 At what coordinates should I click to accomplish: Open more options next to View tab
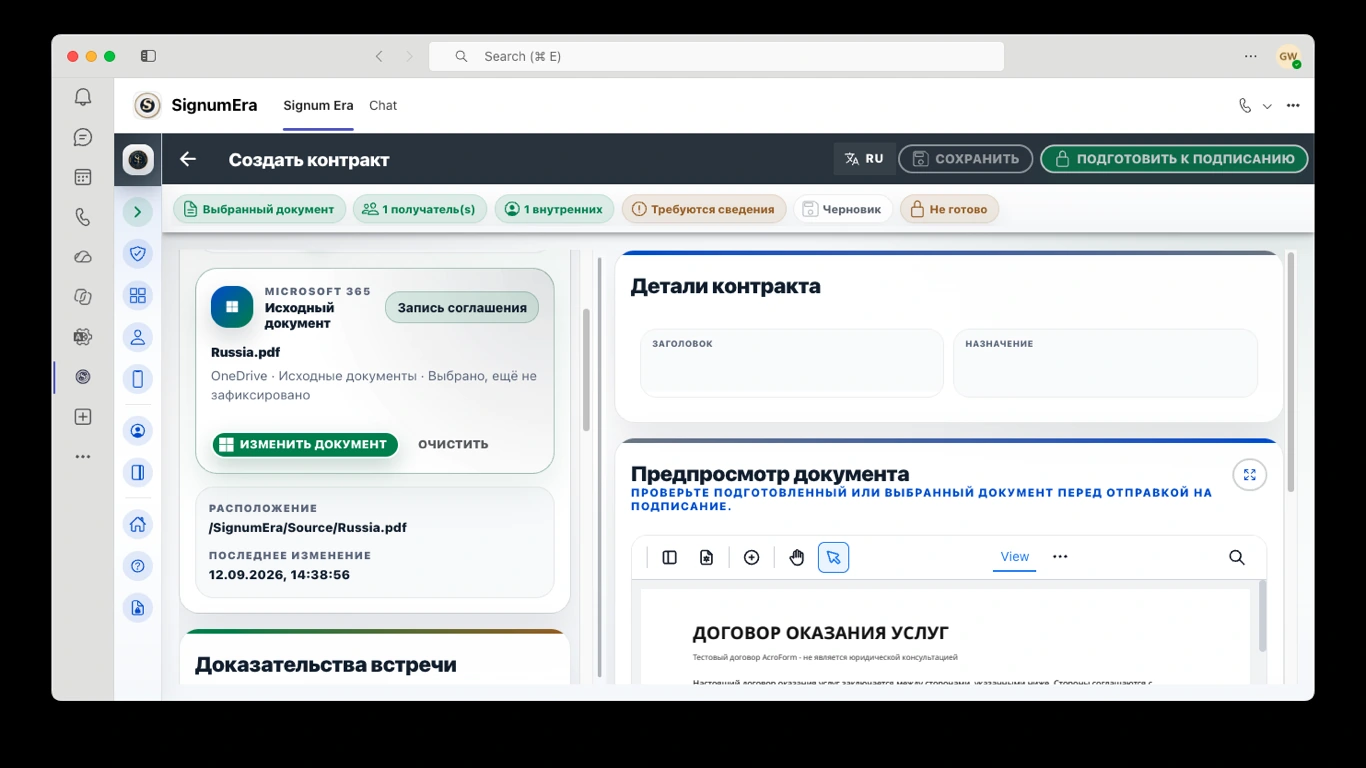click(x=1060, y=557)
